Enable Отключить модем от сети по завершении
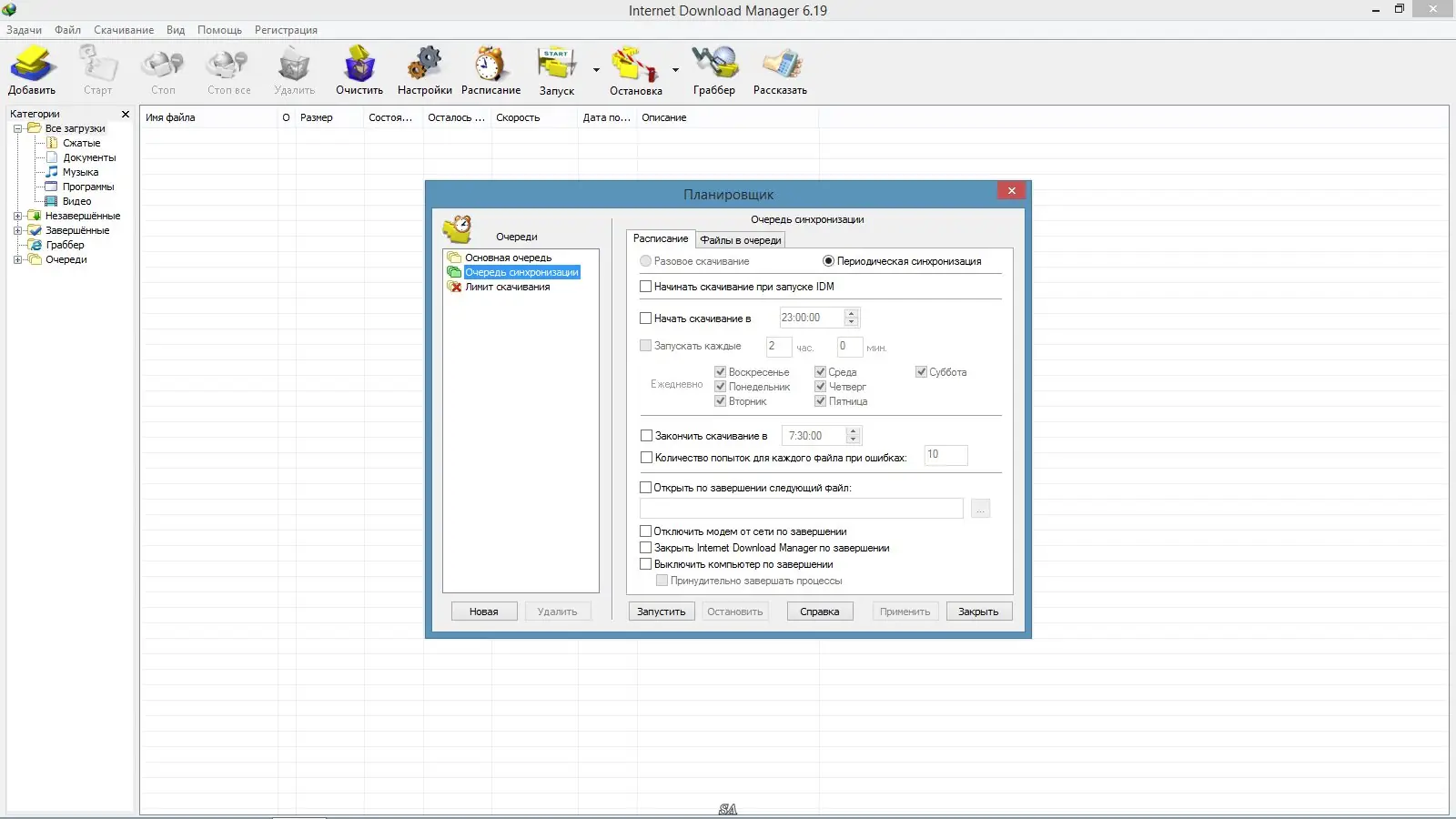This screenshot has height=819, width=1456. 646,531
